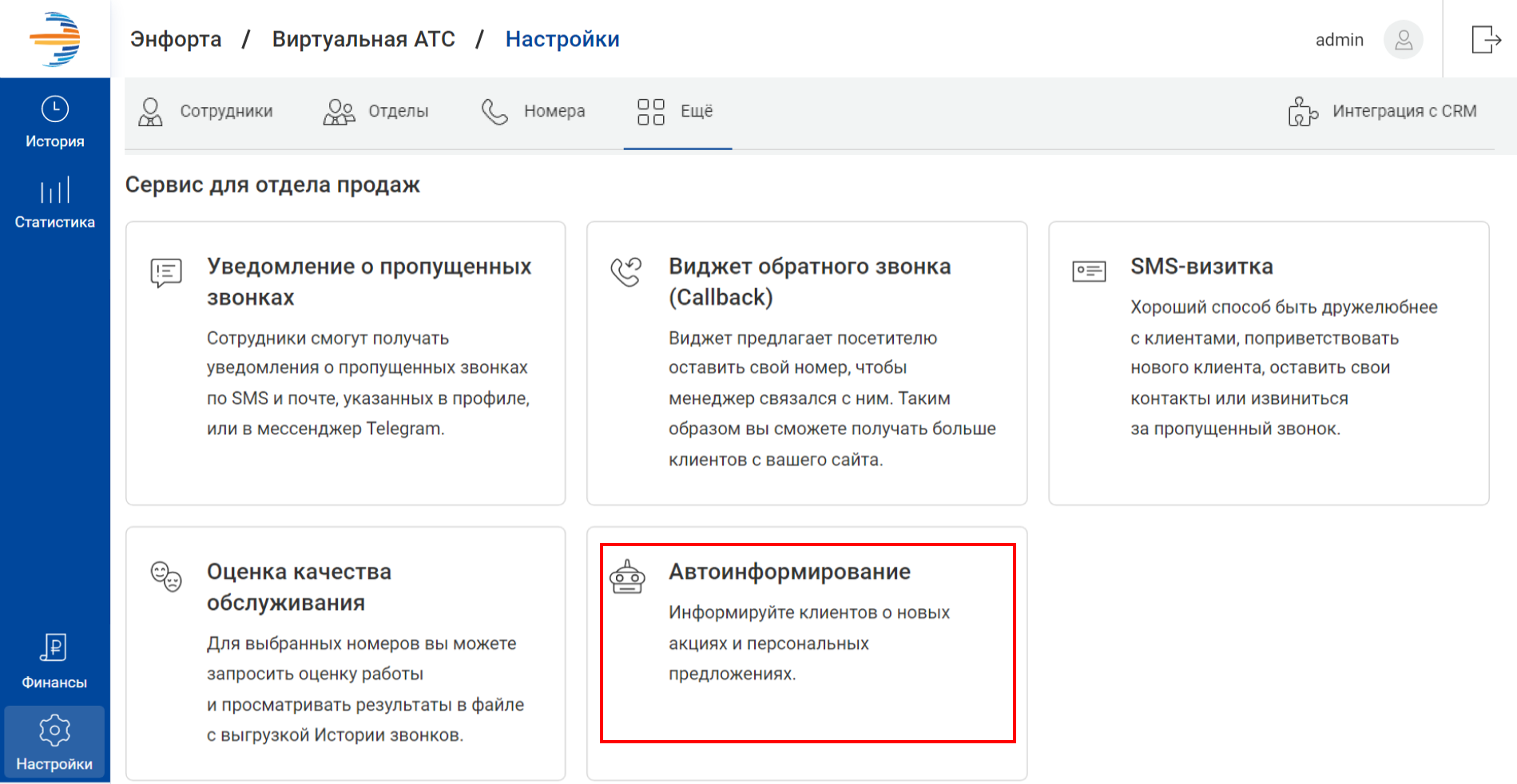Go to Виртуальная АТС breadcrumb
The image size is (1517, 784).
(x=363, y=39)
